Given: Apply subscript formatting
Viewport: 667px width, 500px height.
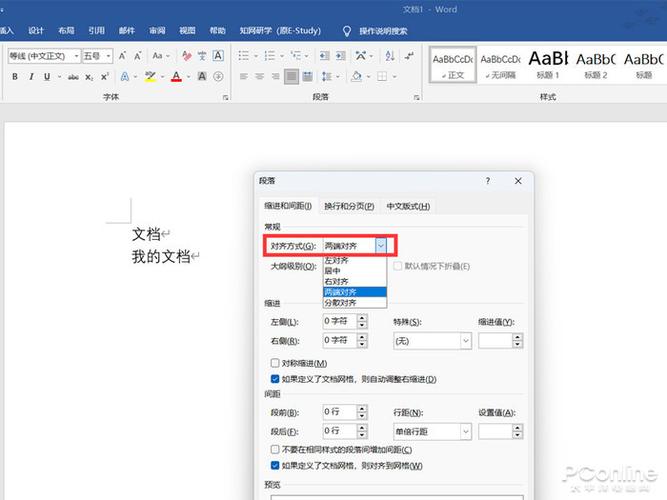Looking at the screenshot, I should pyautogui.click(x=88, y=77).
